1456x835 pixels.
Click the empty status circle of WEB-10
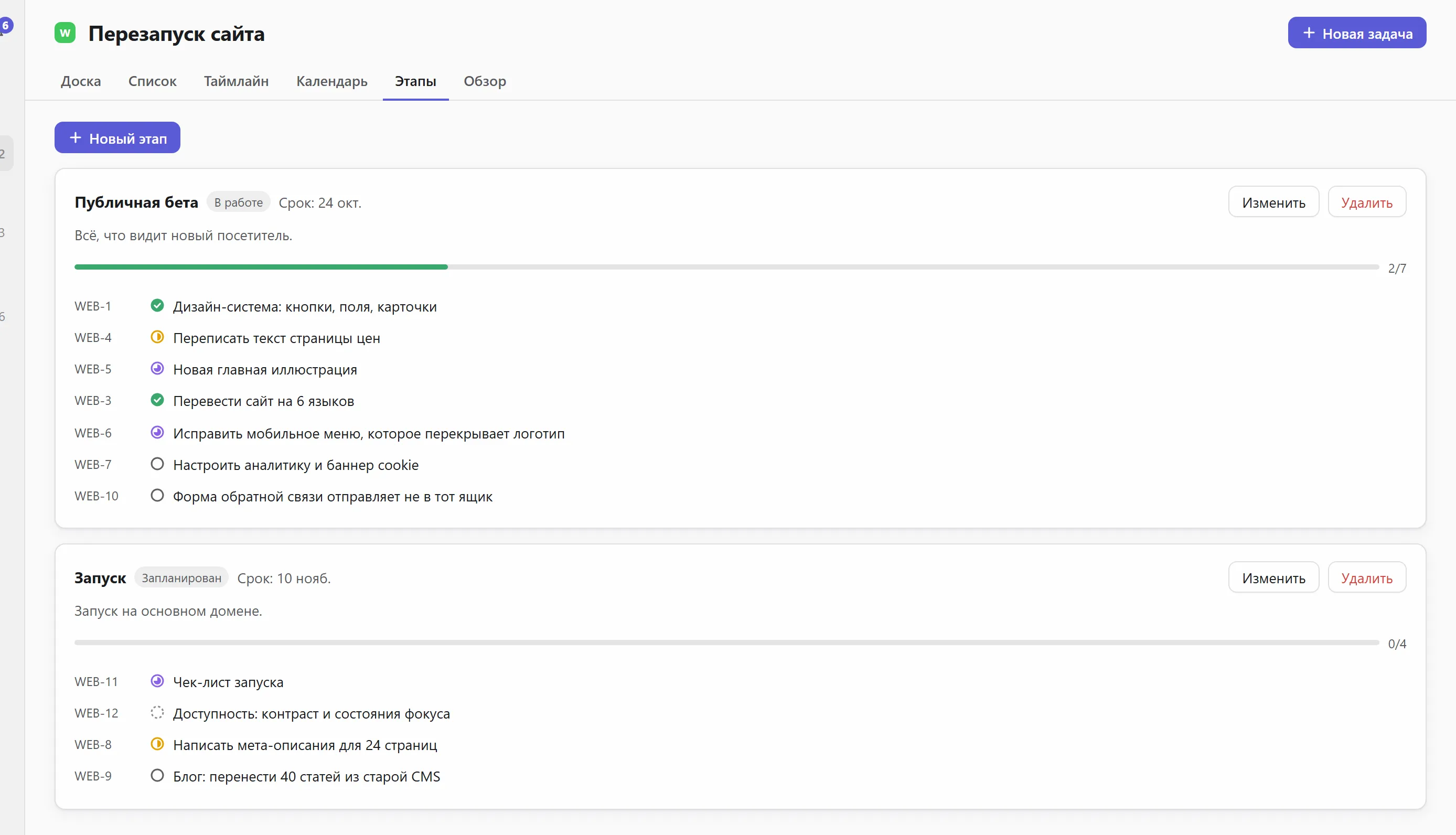[x=157, y=496]
